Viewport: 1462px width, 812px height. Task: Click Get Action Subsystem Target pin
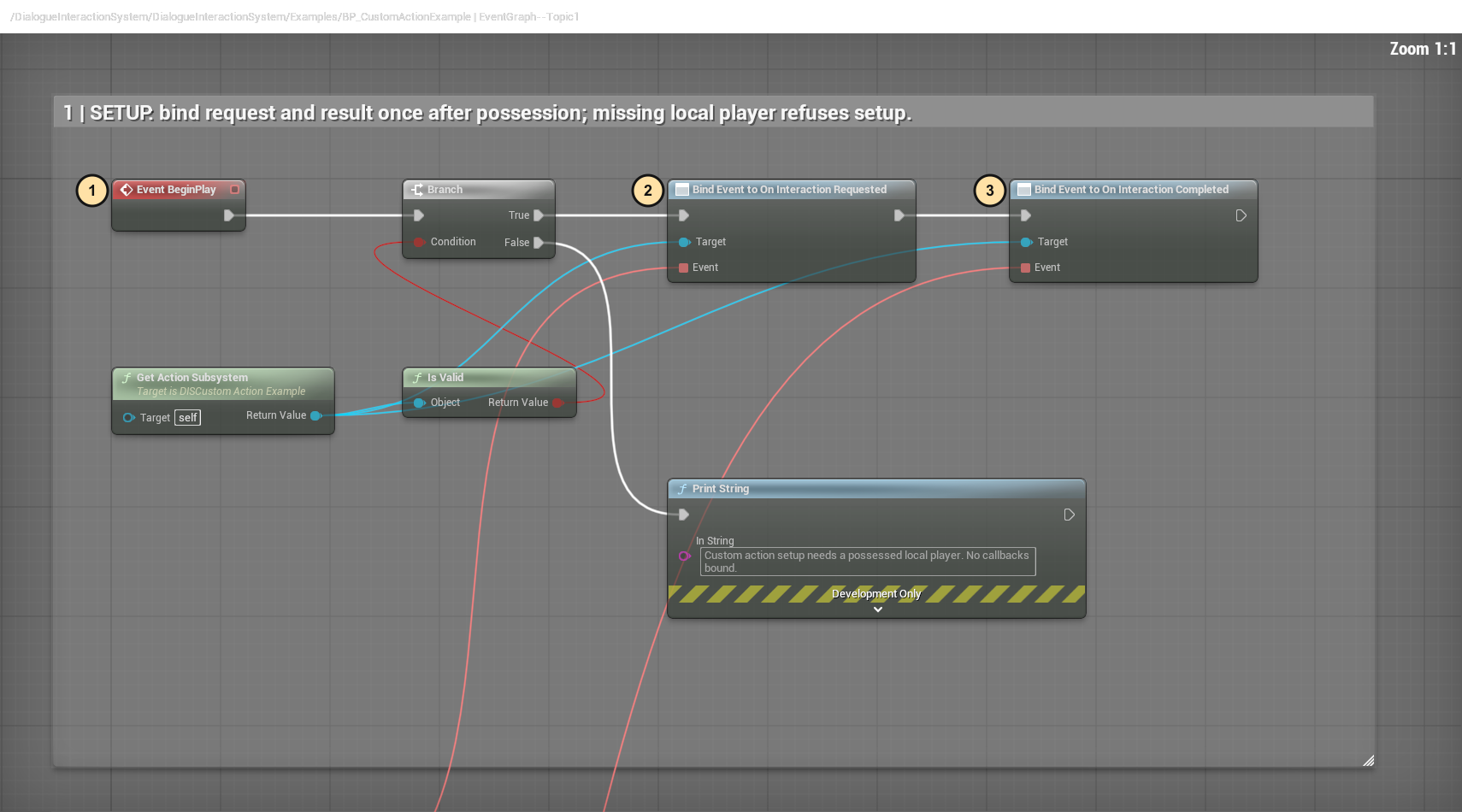(x=128, y=418)
